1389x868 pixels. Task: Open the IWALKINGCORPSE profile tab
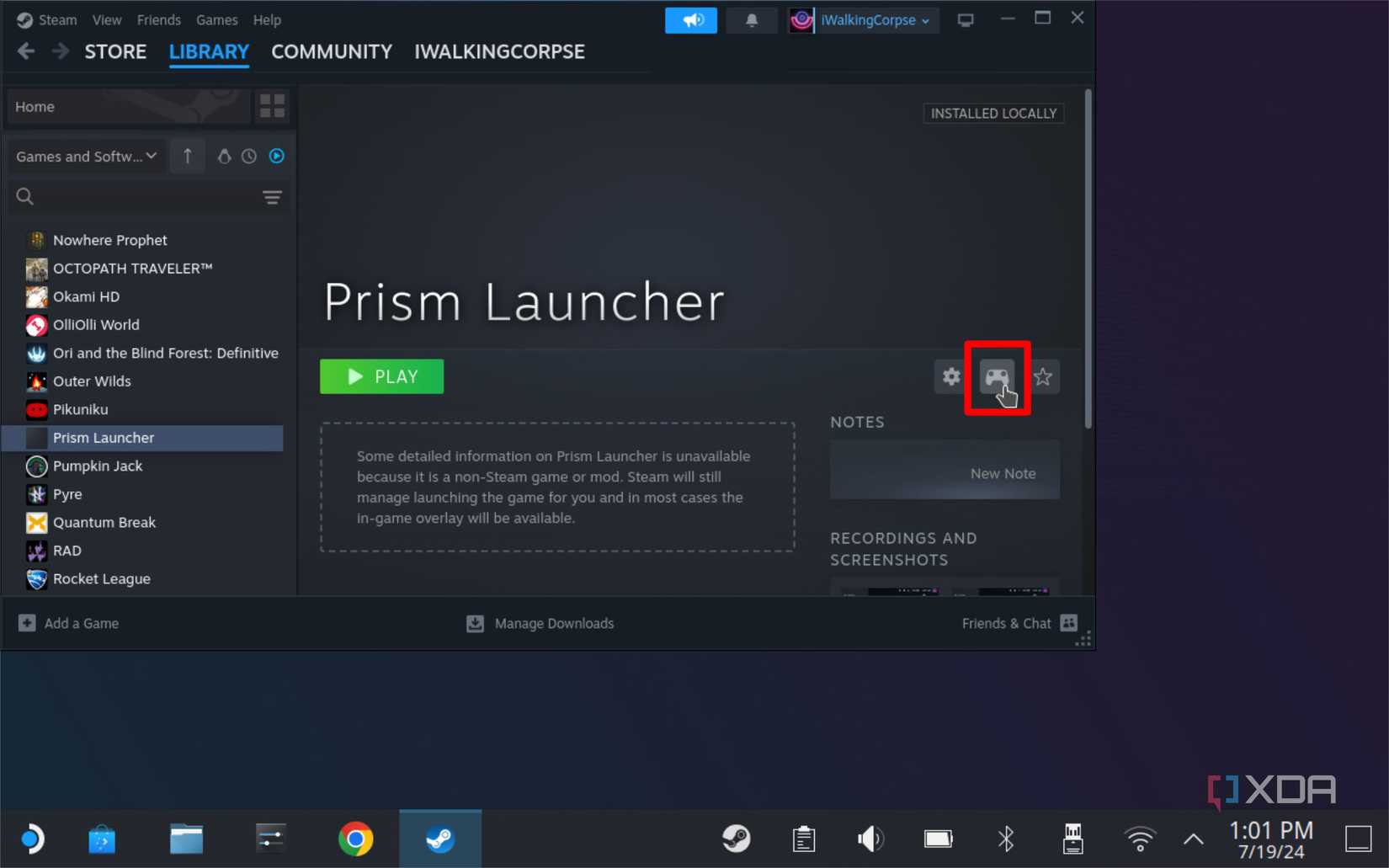(x=499, y=51)
